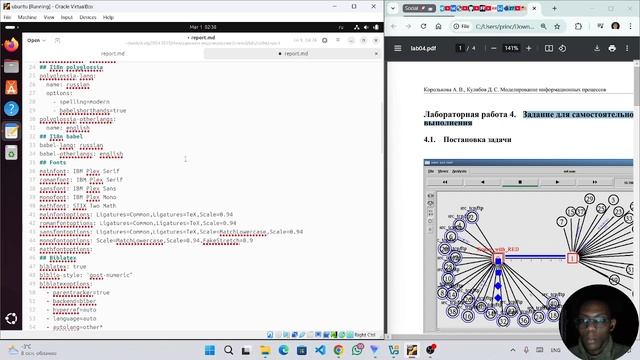Show hidden tray icons chevron
Image resolution: width=640 pixels, height=360 pixels.
pos(513,350)
